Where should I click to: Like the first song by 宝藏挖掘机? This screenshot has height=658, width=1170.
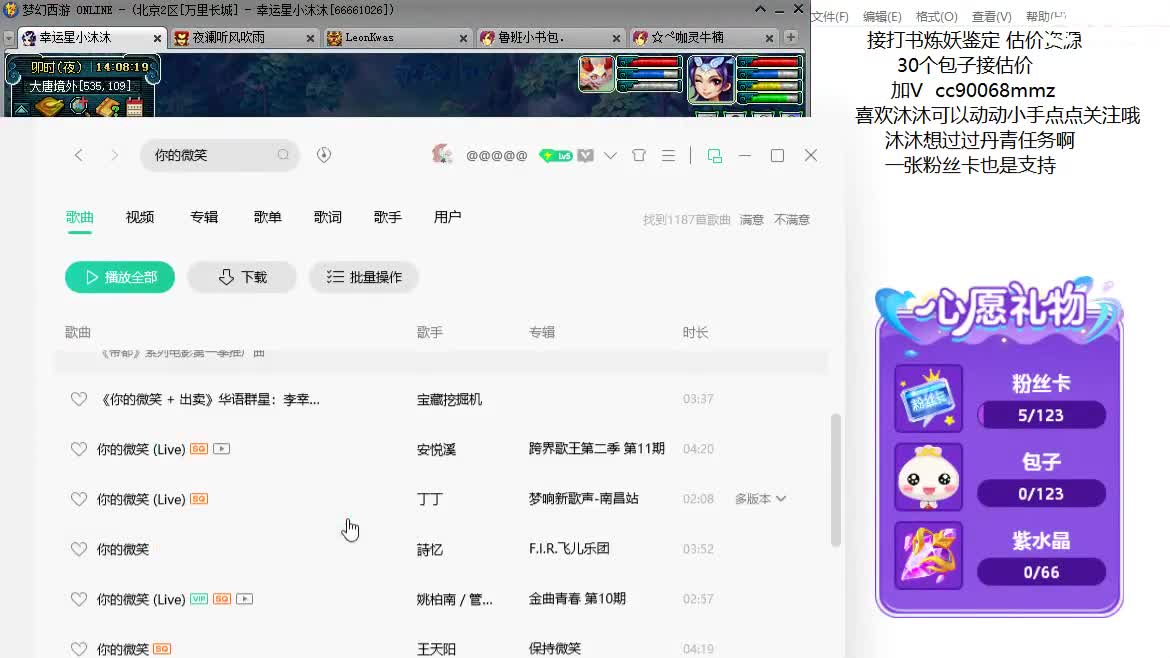79,399
